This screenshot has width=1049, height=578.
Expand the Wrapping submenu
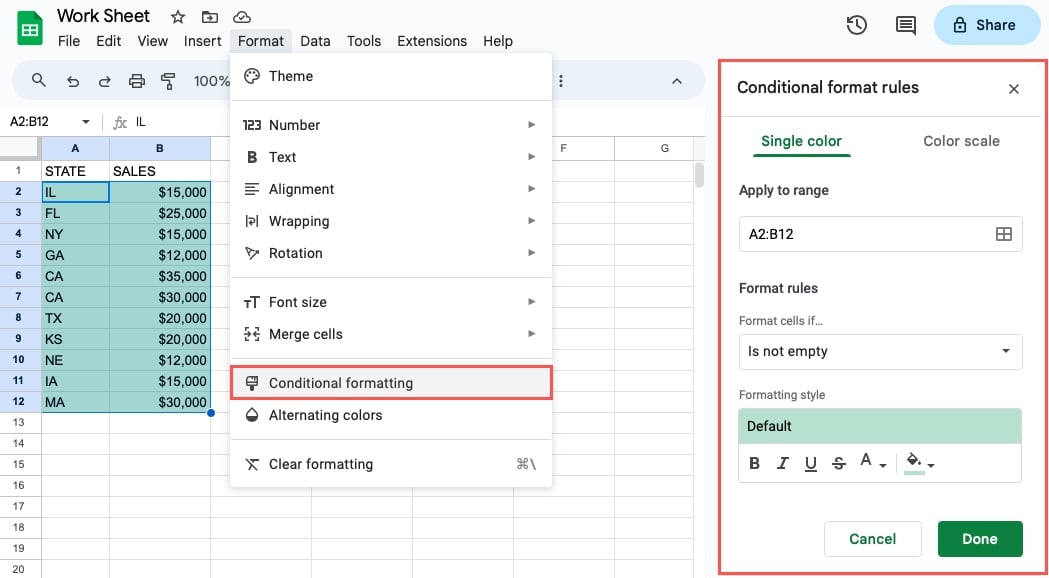(x=391, y=221)
